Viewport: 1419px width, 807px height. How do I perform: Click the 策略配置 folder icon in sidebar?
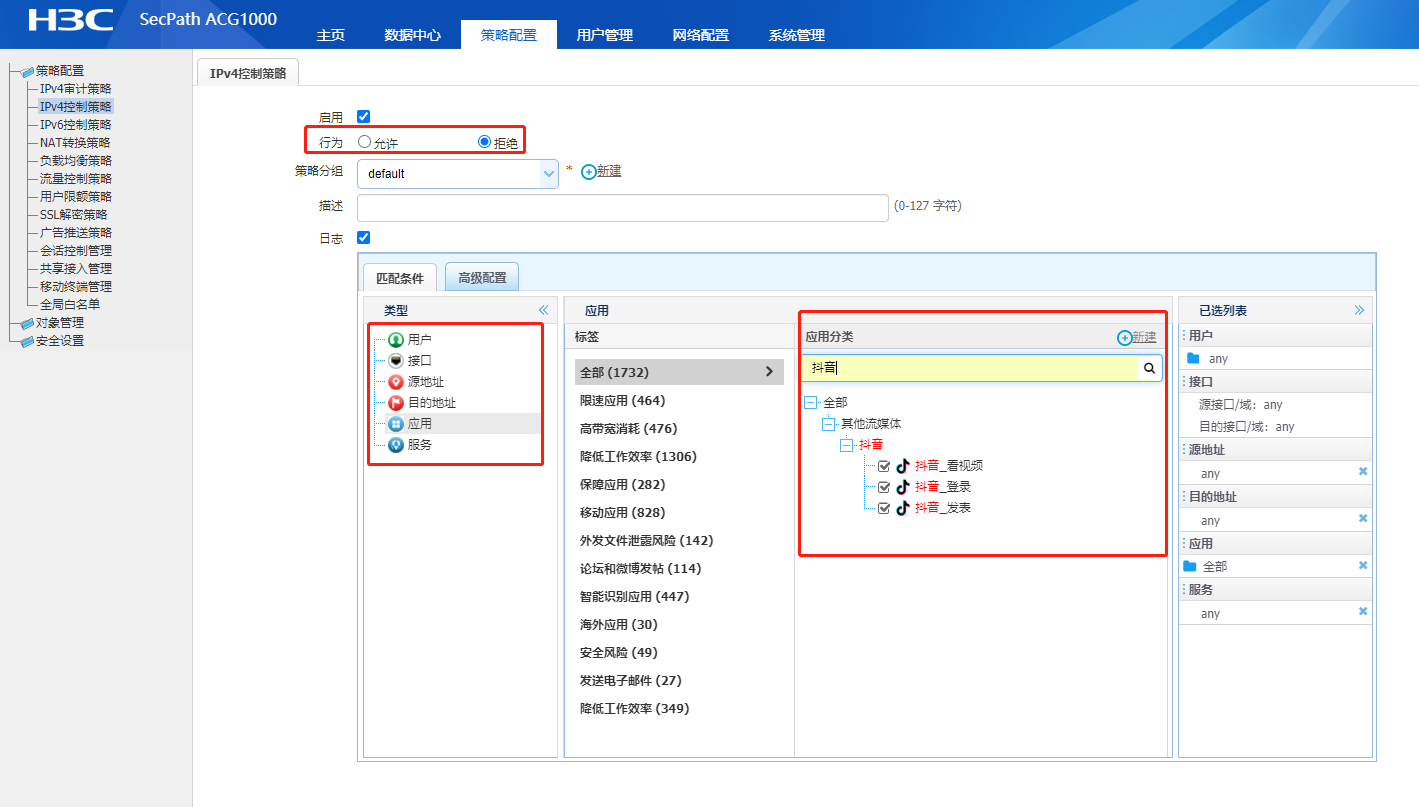28,71
